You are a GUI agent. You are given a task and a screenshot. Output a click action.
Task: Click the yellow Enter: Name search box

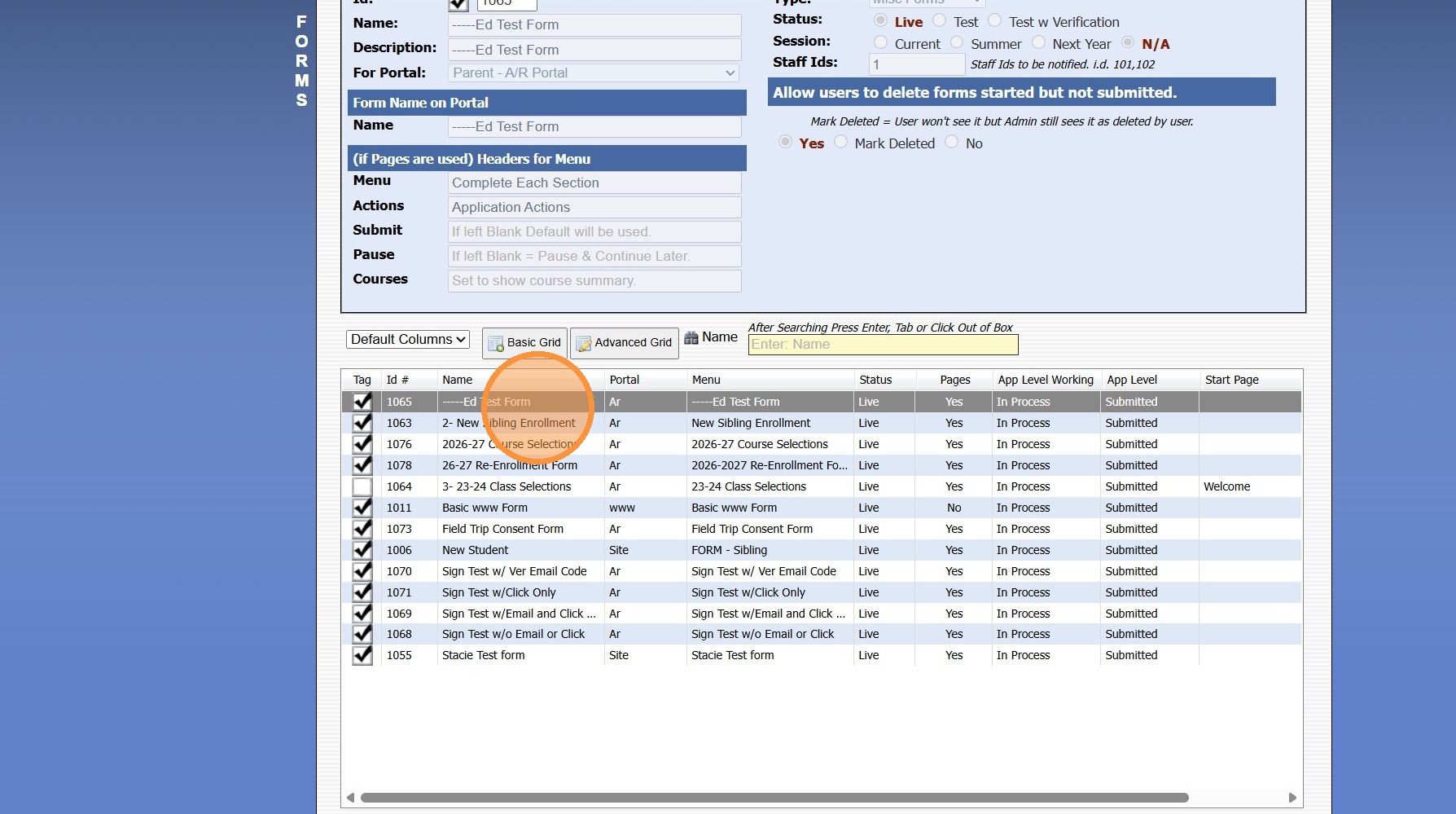883,345
